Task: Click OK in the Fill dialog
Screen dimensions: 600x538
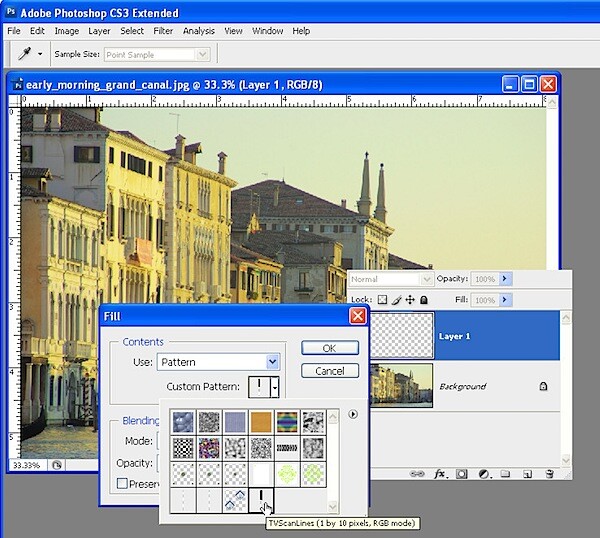Action: [x=330, y=348]
